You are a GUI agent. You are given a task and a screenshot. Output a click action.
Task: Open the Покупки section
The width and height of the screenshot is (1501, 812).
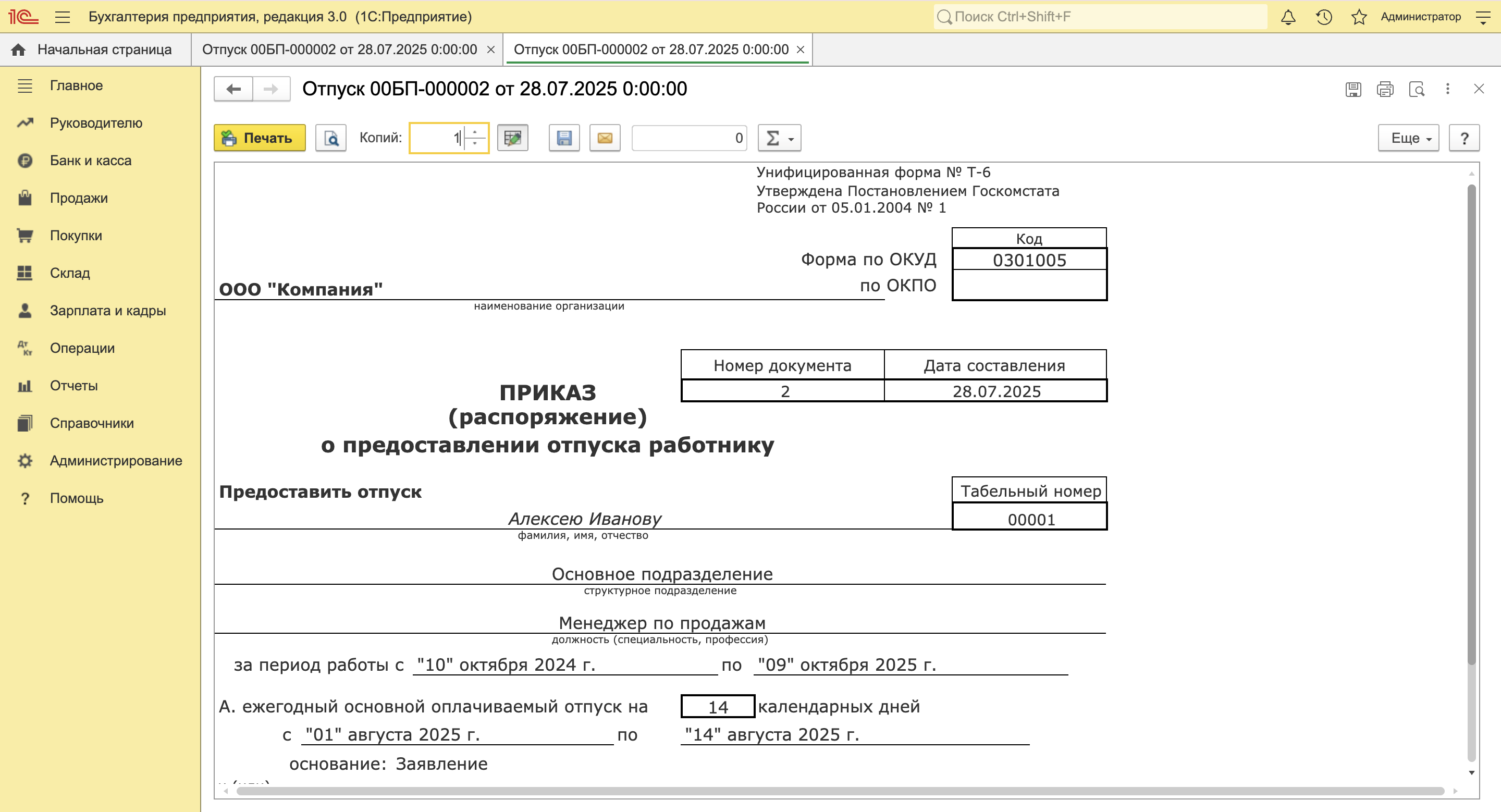76,236
